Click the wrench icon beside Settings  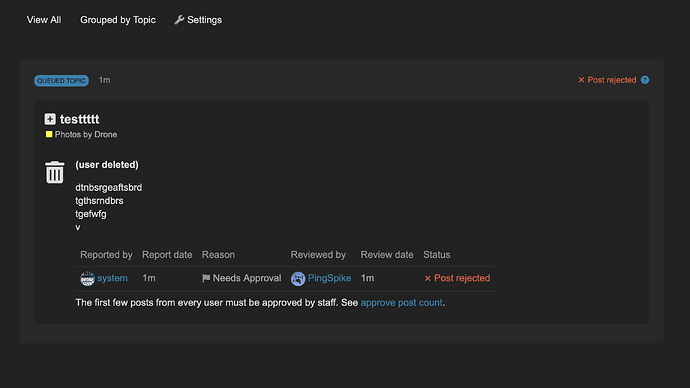click(179, 20)
